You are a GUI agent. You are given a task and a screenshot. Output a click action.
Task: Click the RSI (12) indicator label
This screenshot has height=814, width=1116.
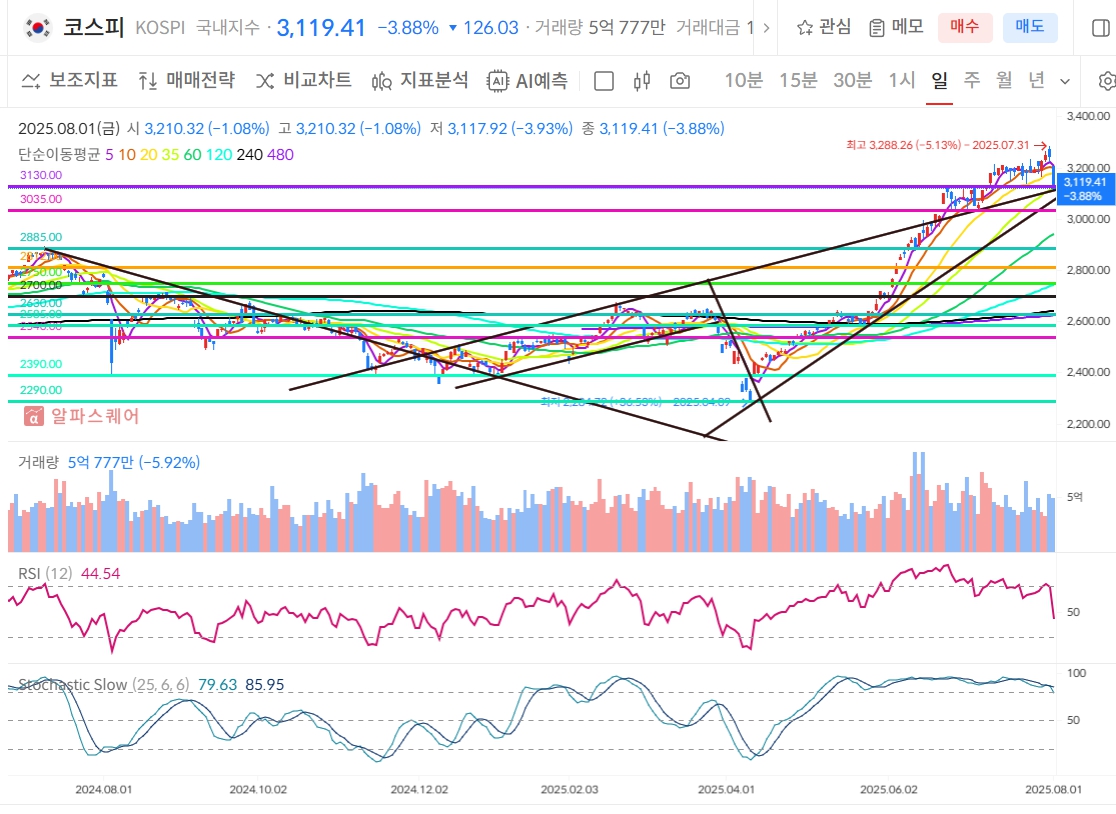[x=45, y=574]
